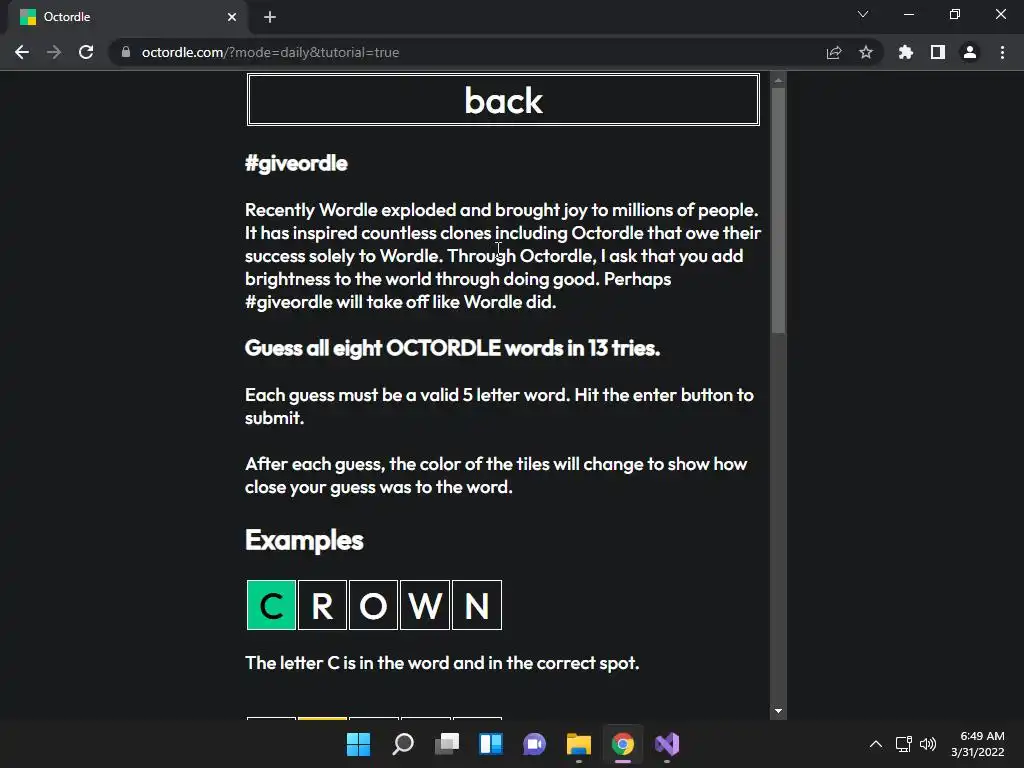The height and width of the screenshot is (768, 1024).
Task: Click the W tile in CROWN
Action: pyautogui.click(x=425, y=605)
